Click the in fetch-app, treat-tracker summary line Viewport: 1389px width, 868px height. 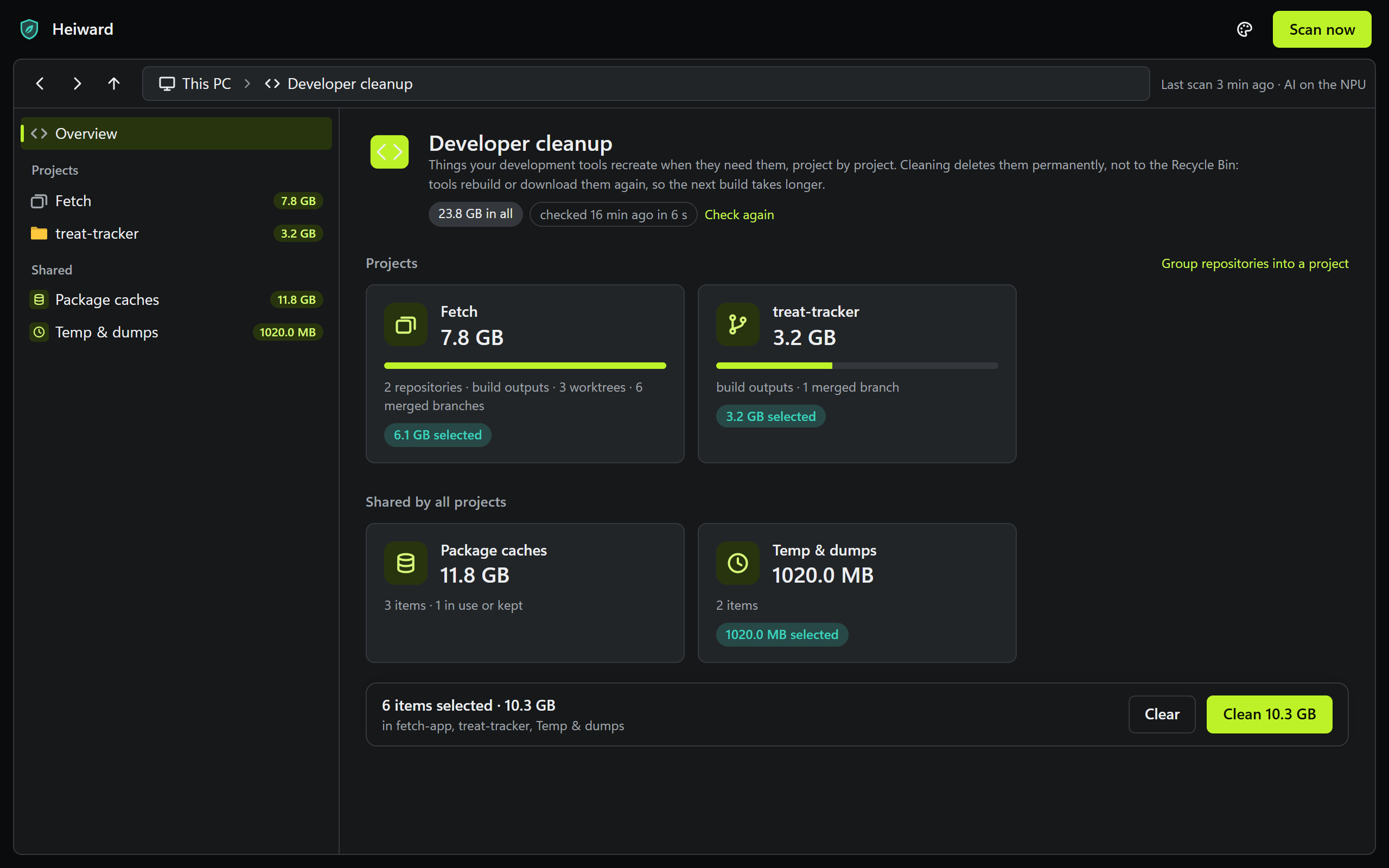tap(503, 726)
